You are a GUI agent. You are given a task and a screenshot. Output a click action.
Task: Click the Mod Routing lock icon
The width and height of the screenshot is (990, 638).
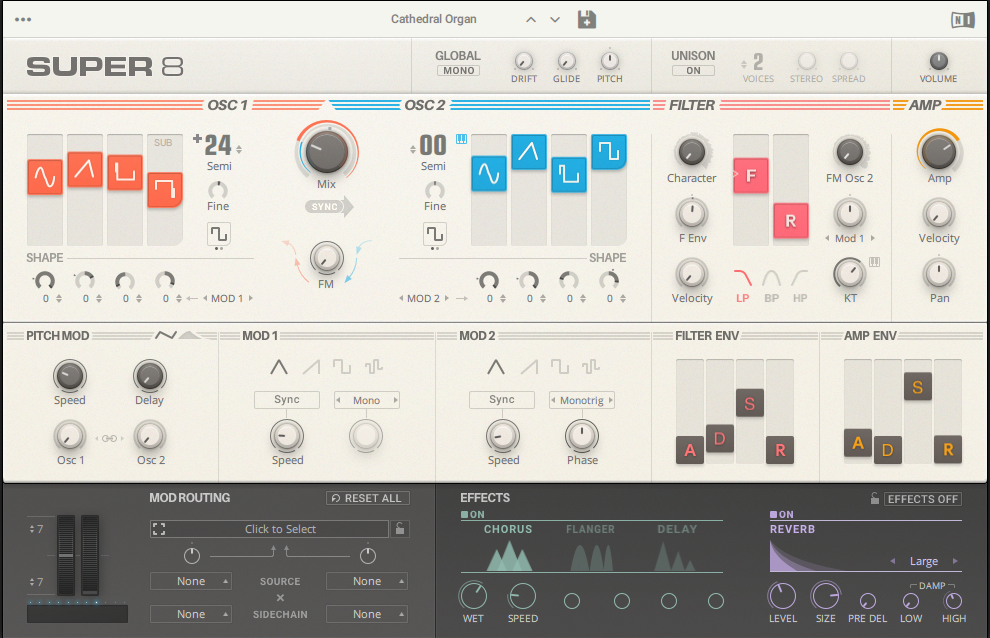[x=400, y=529]
